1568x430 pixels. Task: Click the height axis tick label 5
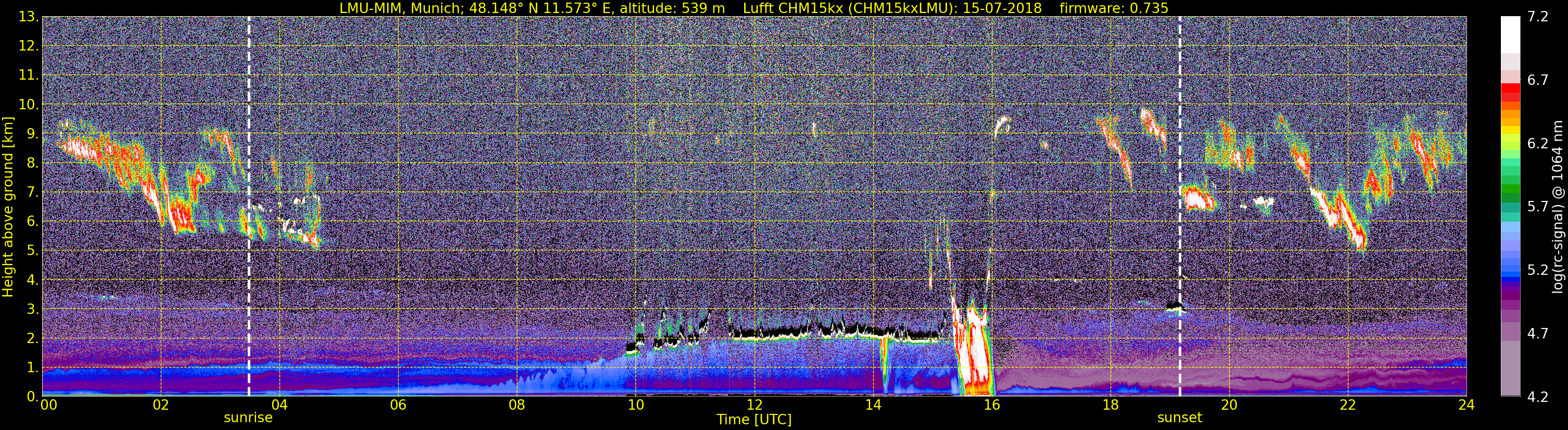coord(32,251)
